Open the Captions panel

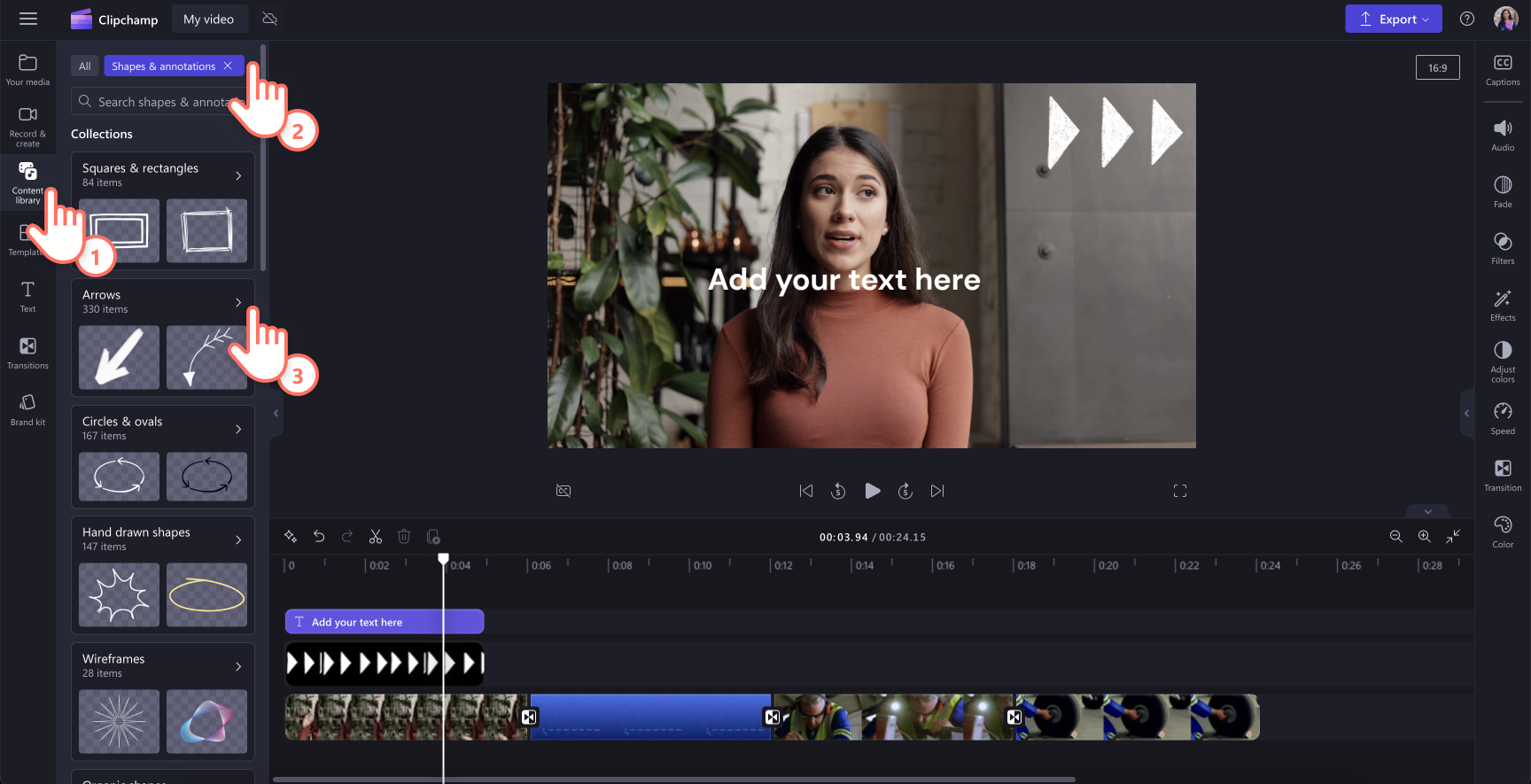1503,70
